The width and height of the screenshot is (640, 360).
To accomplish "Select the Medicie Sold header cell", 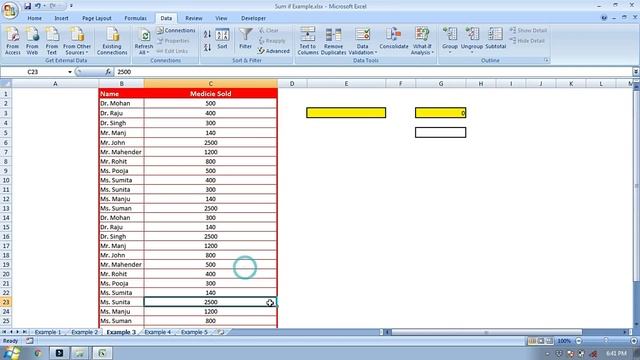I will 211,94.
